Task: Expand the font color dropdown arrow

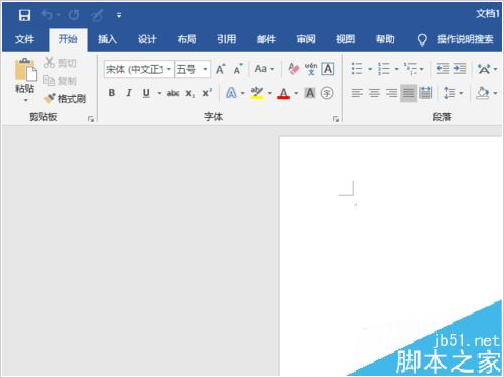Action: 296,93
